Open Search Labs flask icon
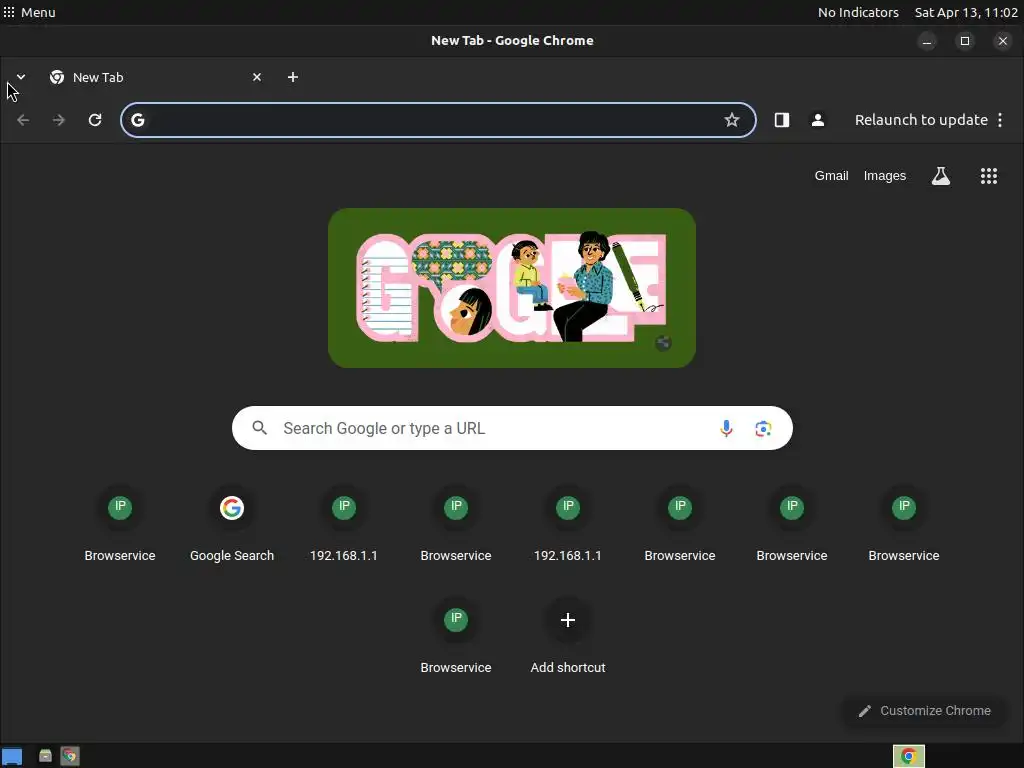Screen dimensions: 1024x768 940,176
